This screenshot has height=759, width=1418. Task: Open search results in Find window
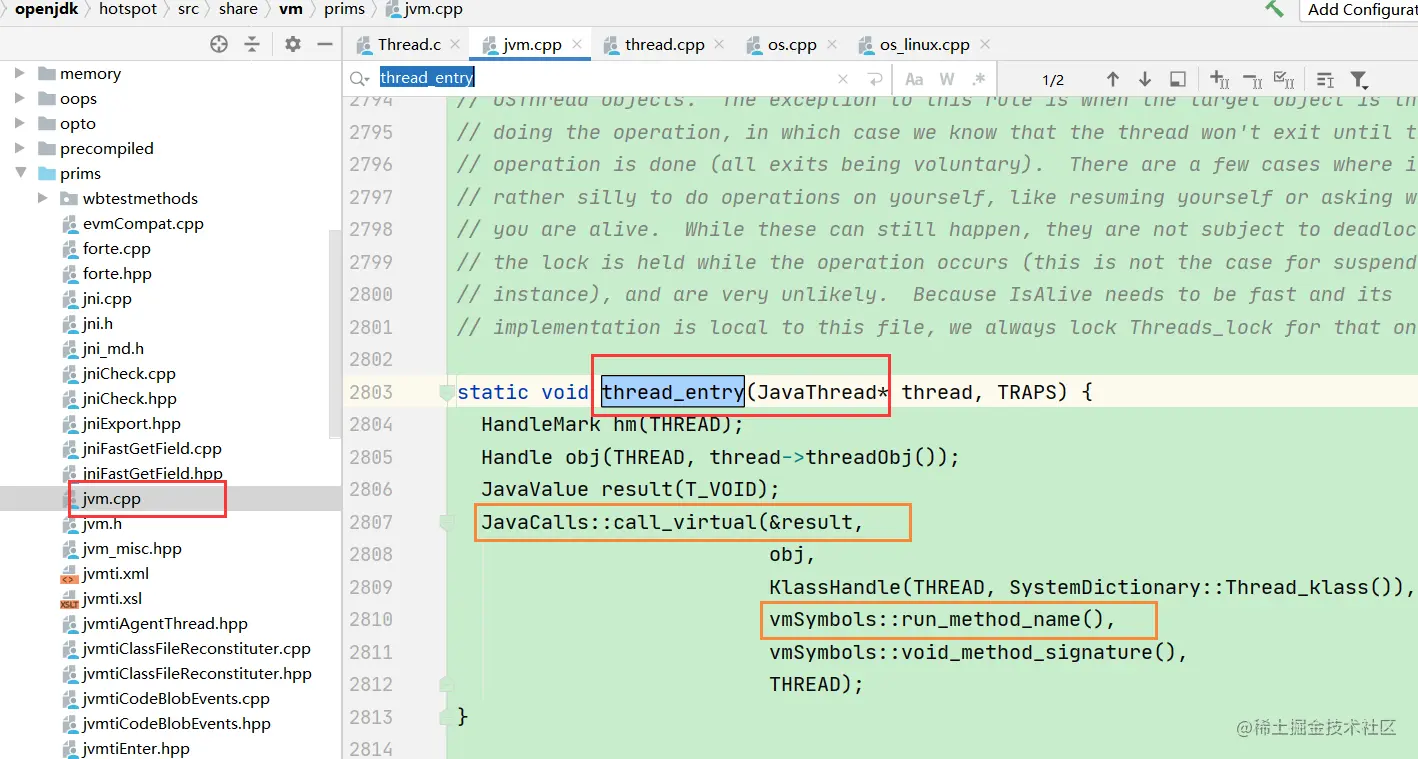tap(1178, 79)
